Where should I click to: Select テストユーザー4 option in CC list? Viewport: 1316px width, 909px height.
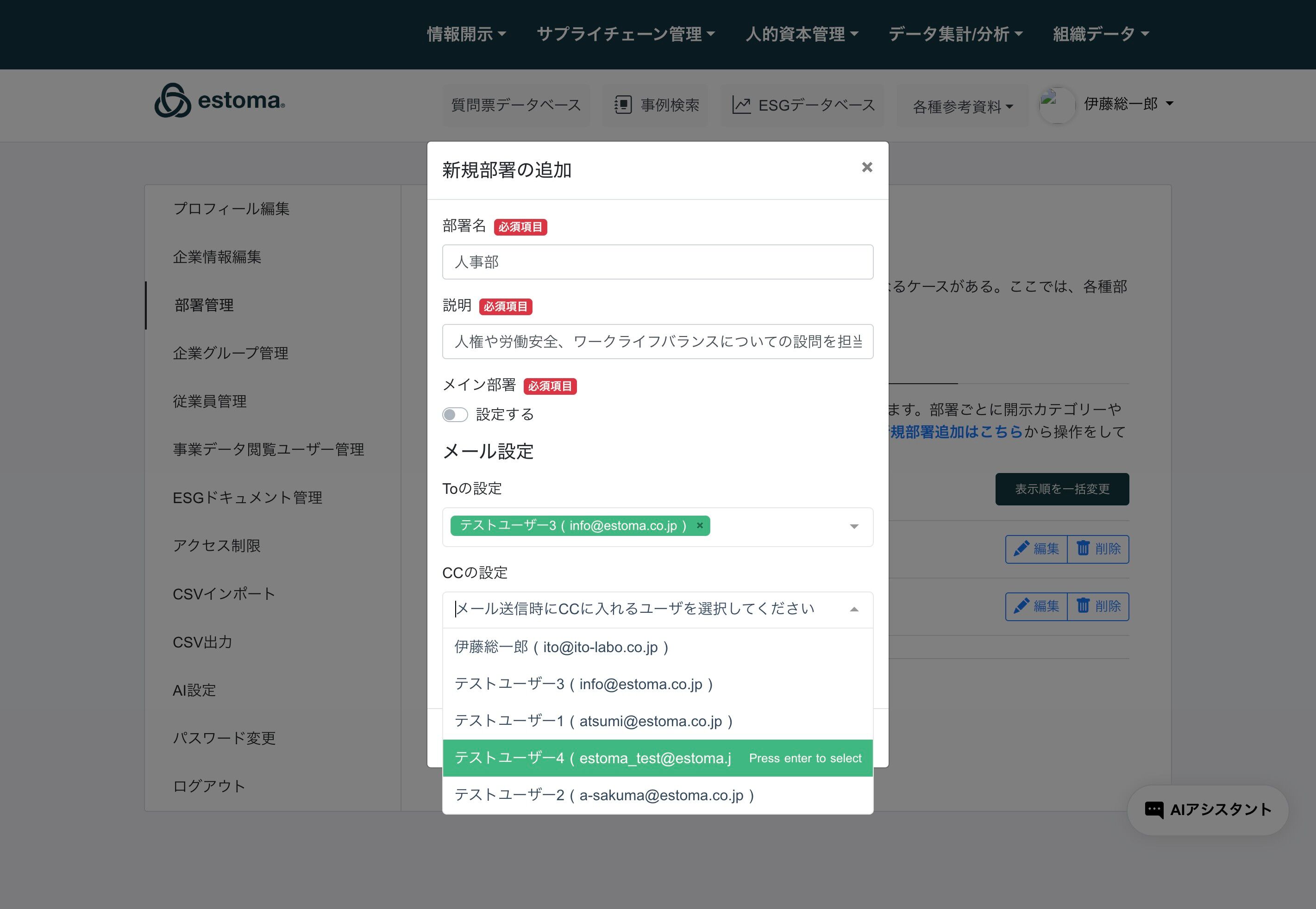593,758
